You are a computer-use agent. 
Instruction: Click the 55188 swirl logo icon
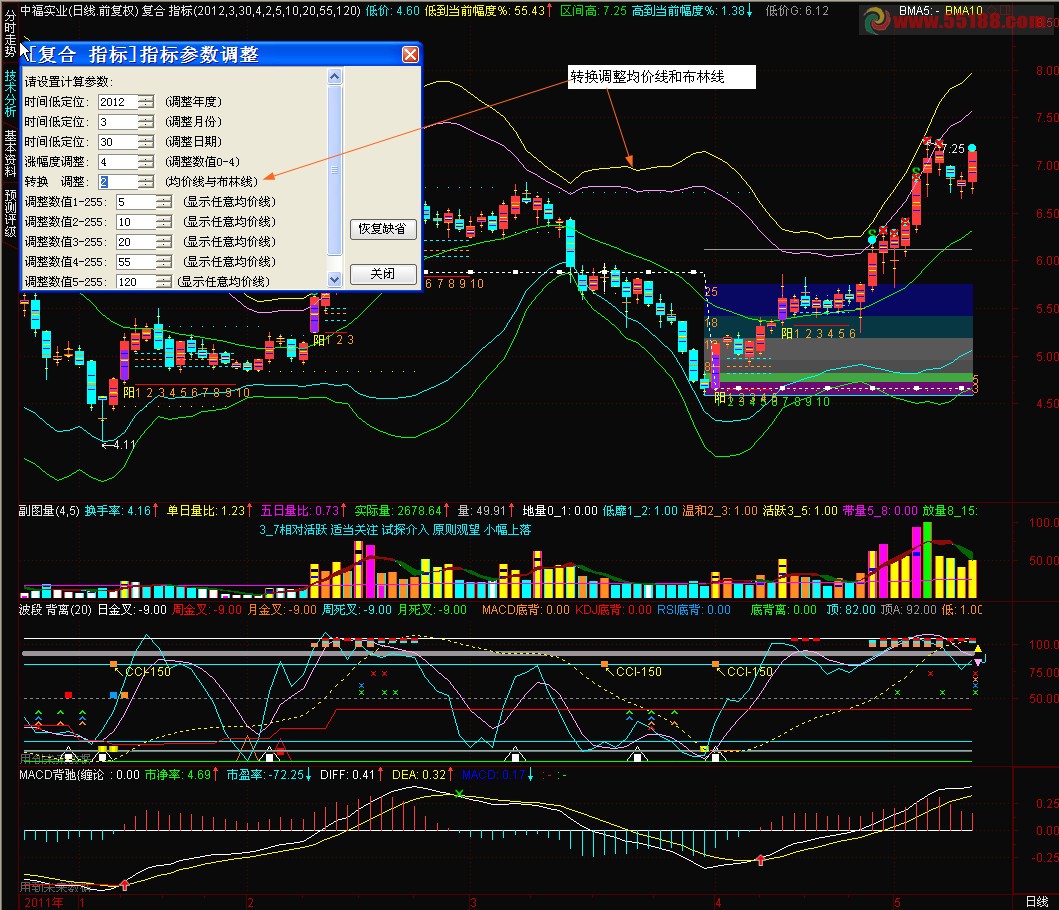[876, 19]
